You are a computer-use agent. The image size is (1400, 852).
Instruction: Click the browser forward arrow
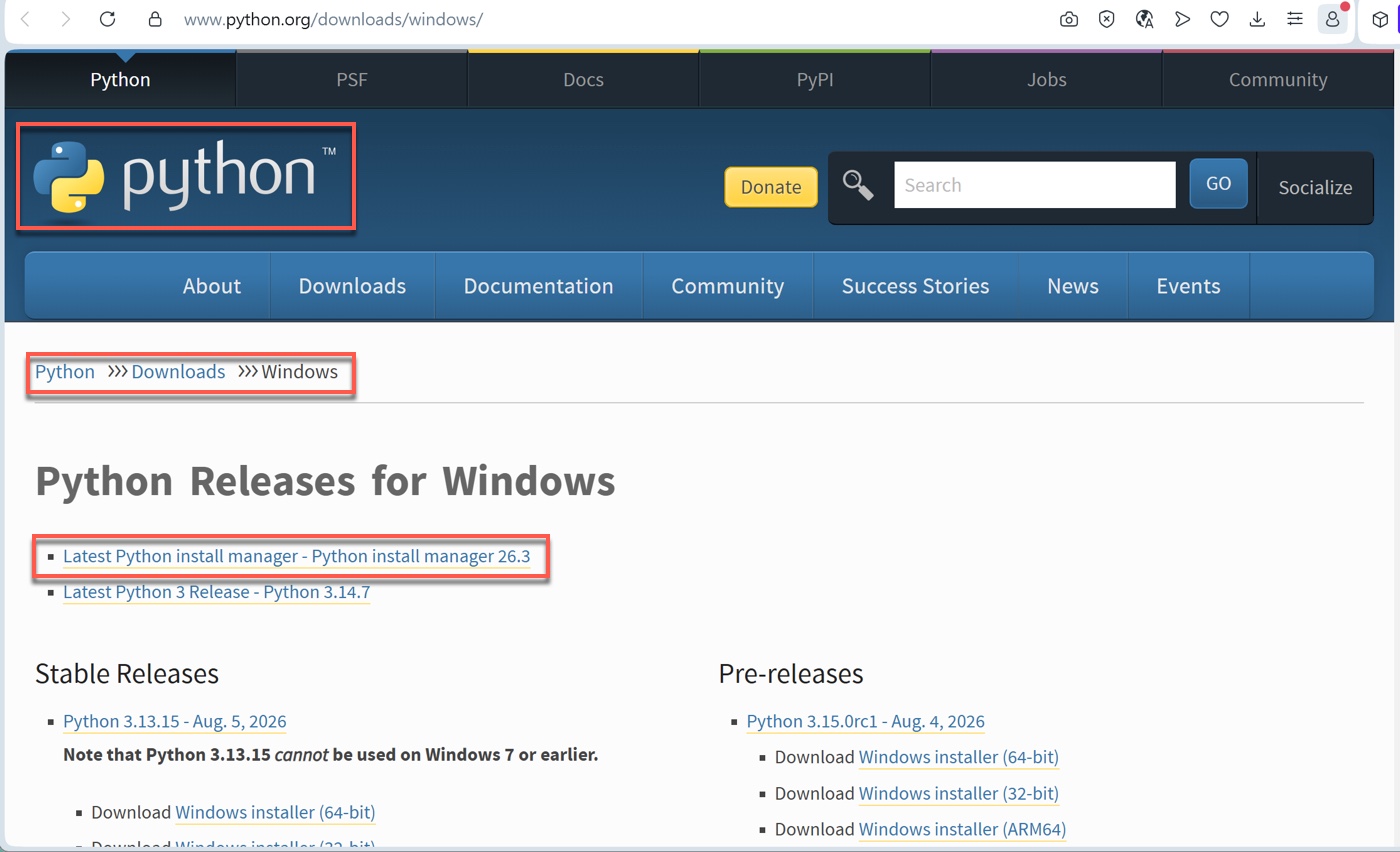tap(66, 19)
